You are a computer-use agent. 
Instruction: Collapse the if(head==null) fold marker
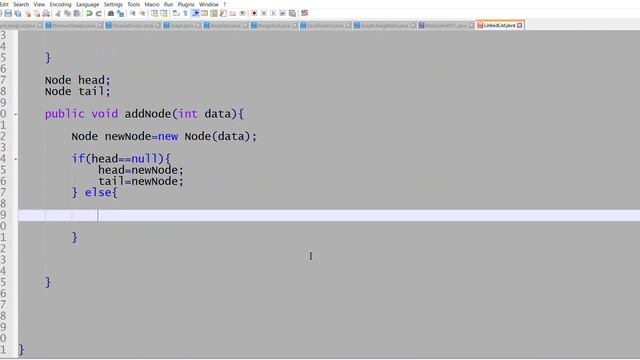[x=16, y=159]
